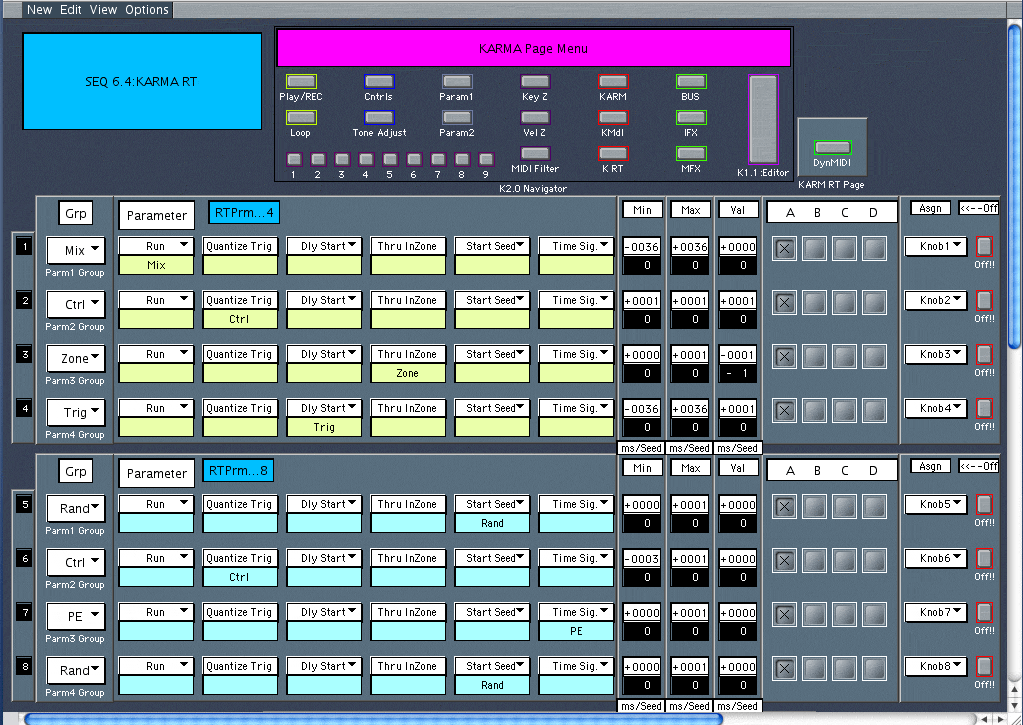The width and height of the screenshot is (1023, 725).
Task: Open the MIDI Filter page button
Action: coord(535,154)
